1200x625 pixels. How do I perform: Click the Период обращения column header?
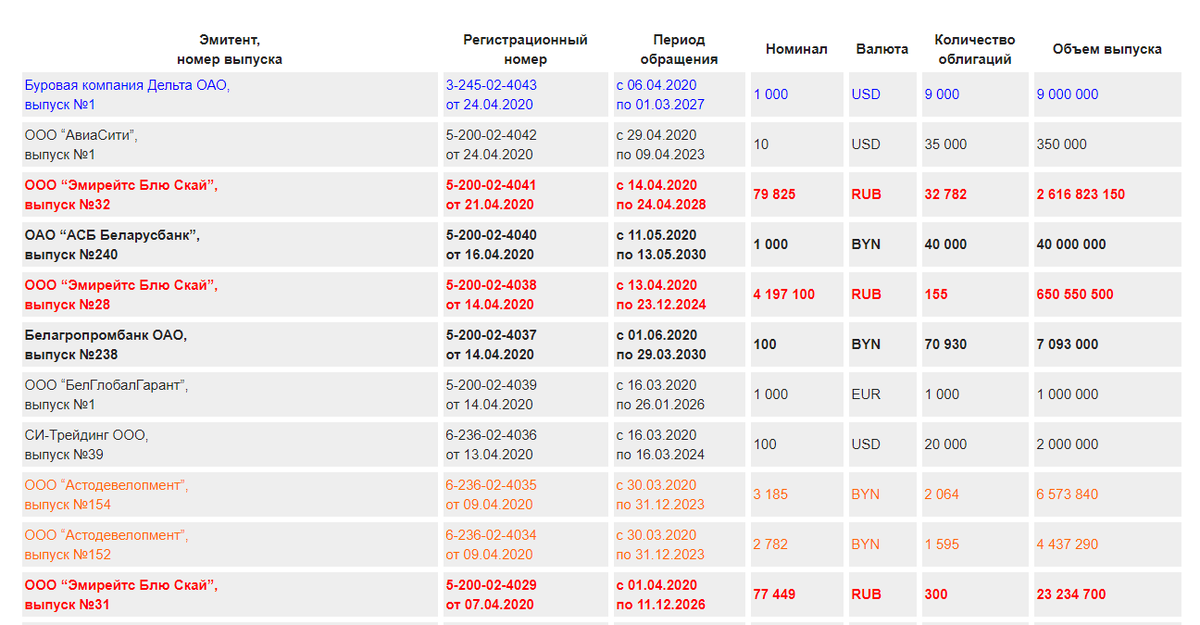click(679, 49)
